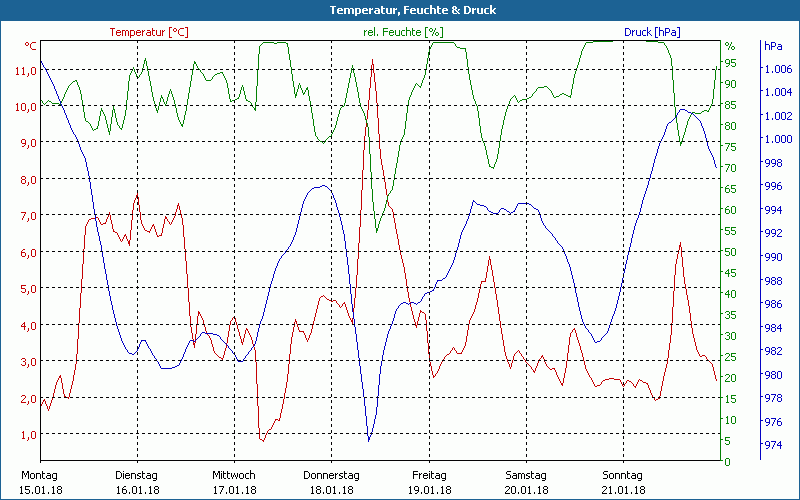Select the green 'rel. Feuchte [%]' legend label
Image resolution: width=800 pixels, height=500 pixels.
tap(404, 32)
